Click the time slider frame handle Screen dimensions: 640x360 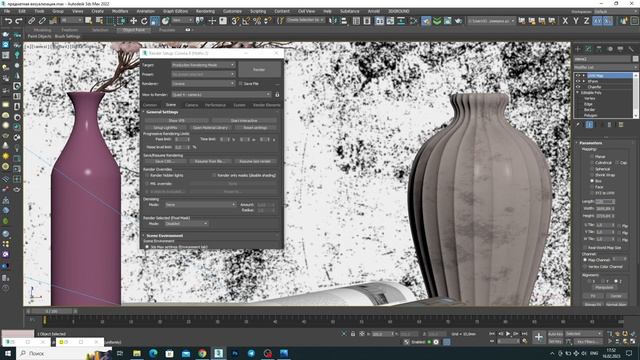(x=51, y=311)
